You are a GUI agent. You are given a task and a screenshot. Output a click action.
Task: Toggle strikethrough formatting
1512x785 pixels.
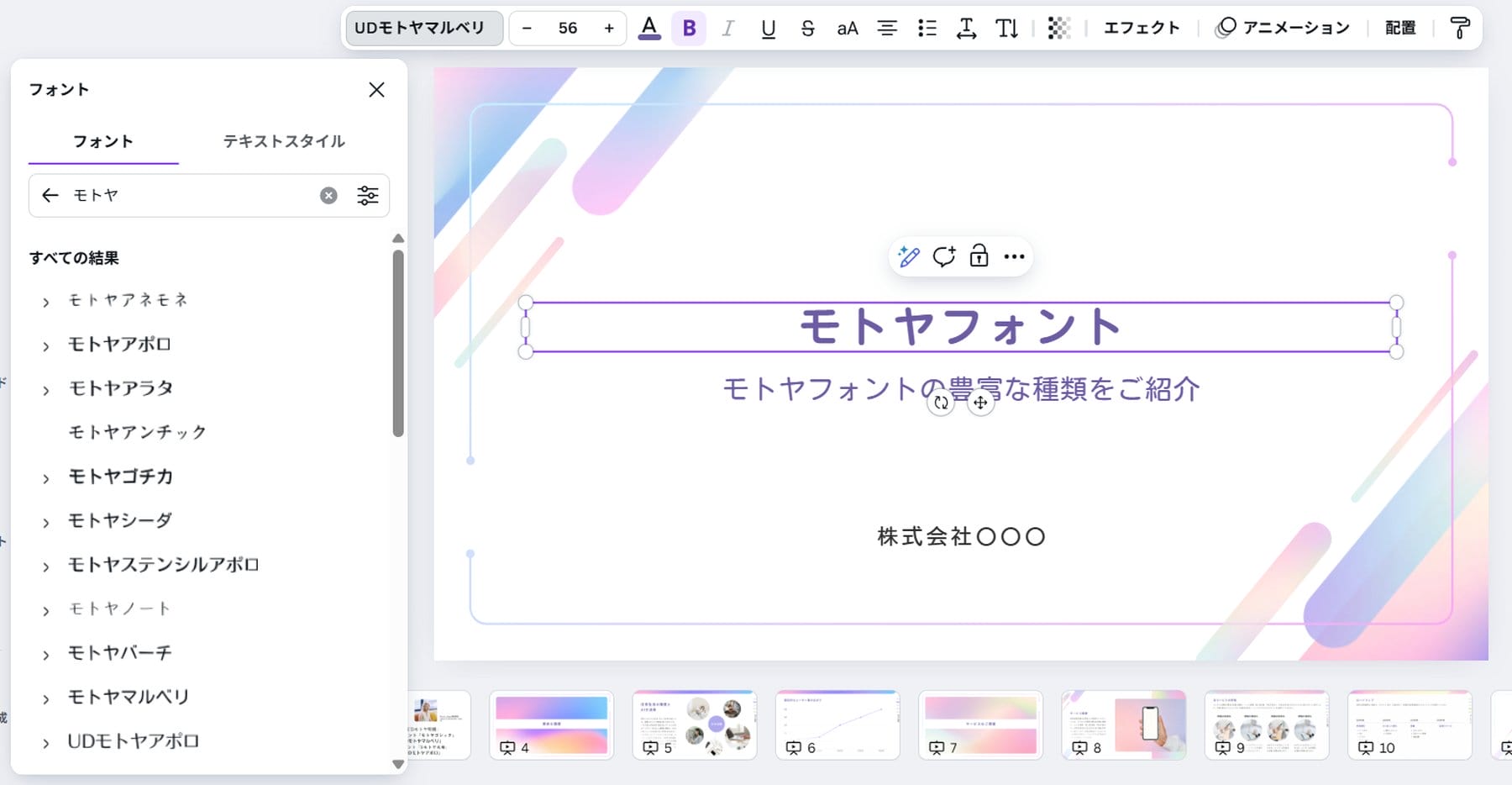click(806, 28)
